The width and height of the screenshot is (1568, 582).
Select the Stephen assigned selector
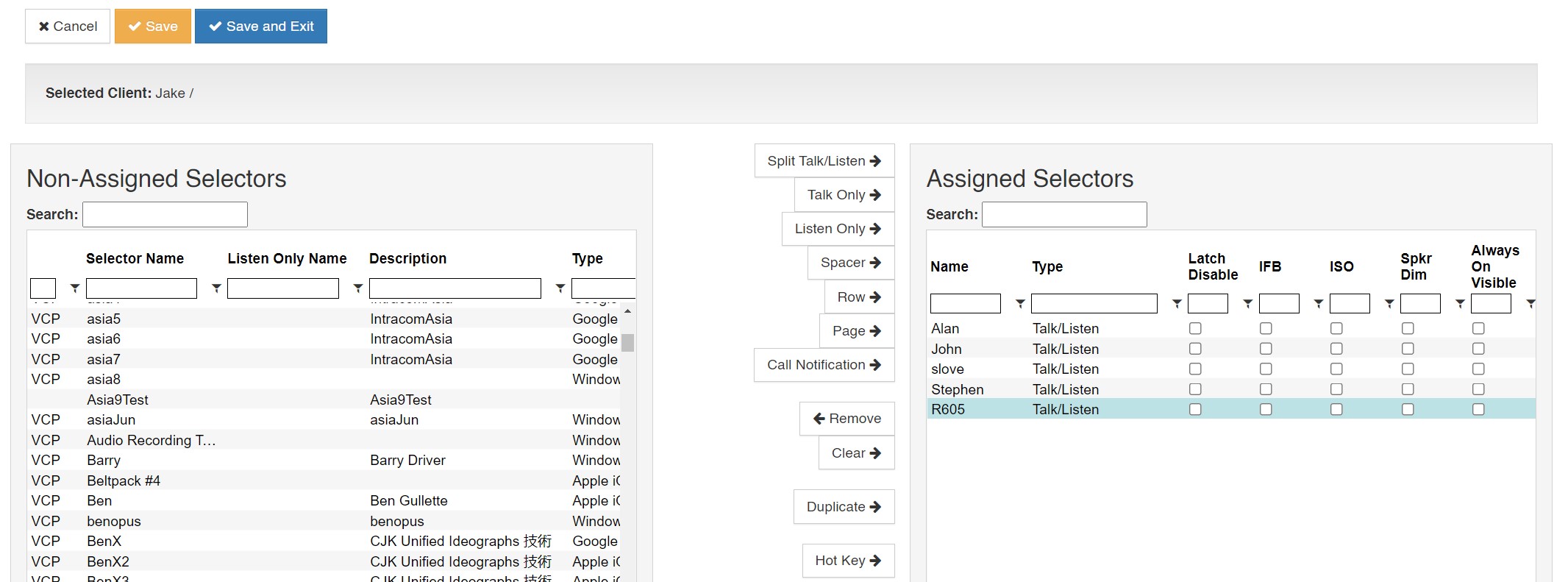pyautogui.click(x=1231, y=389)
